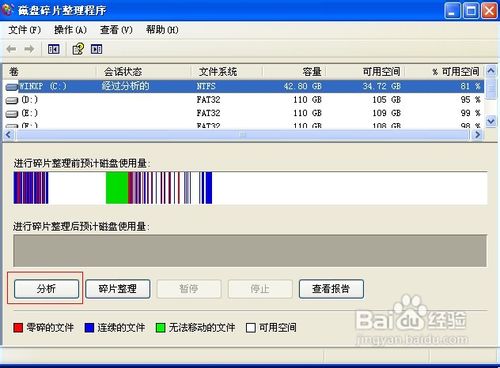Click the forward arrow toolbar icon
The height and width of the screenshot is (368, 500).
point(29,49)
